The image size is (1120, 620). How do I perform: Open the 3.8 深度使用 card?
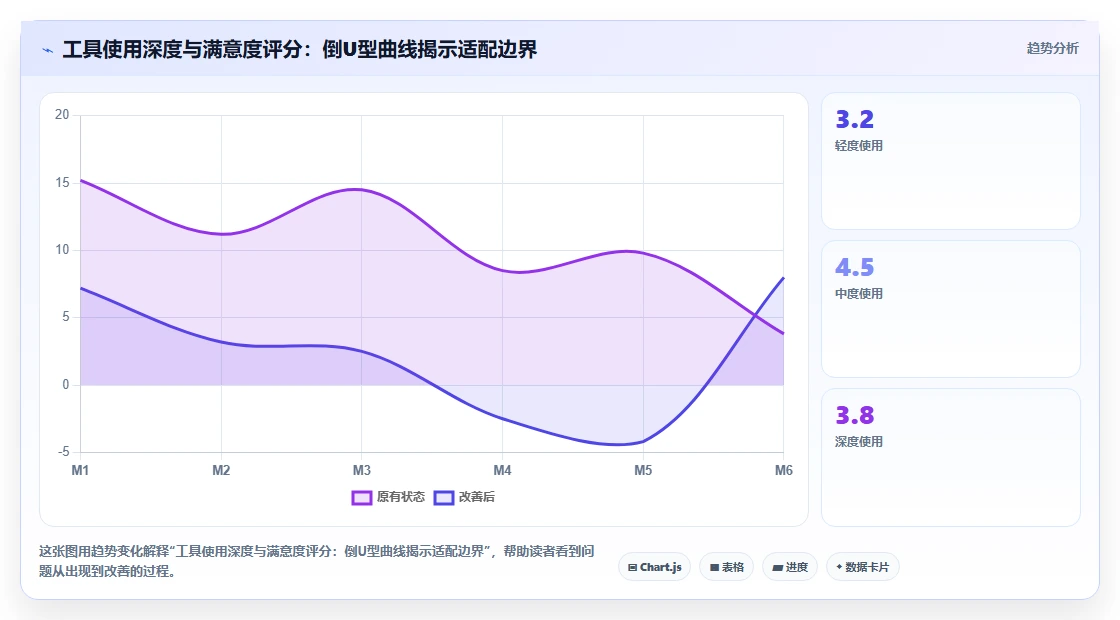coord(951,457)
